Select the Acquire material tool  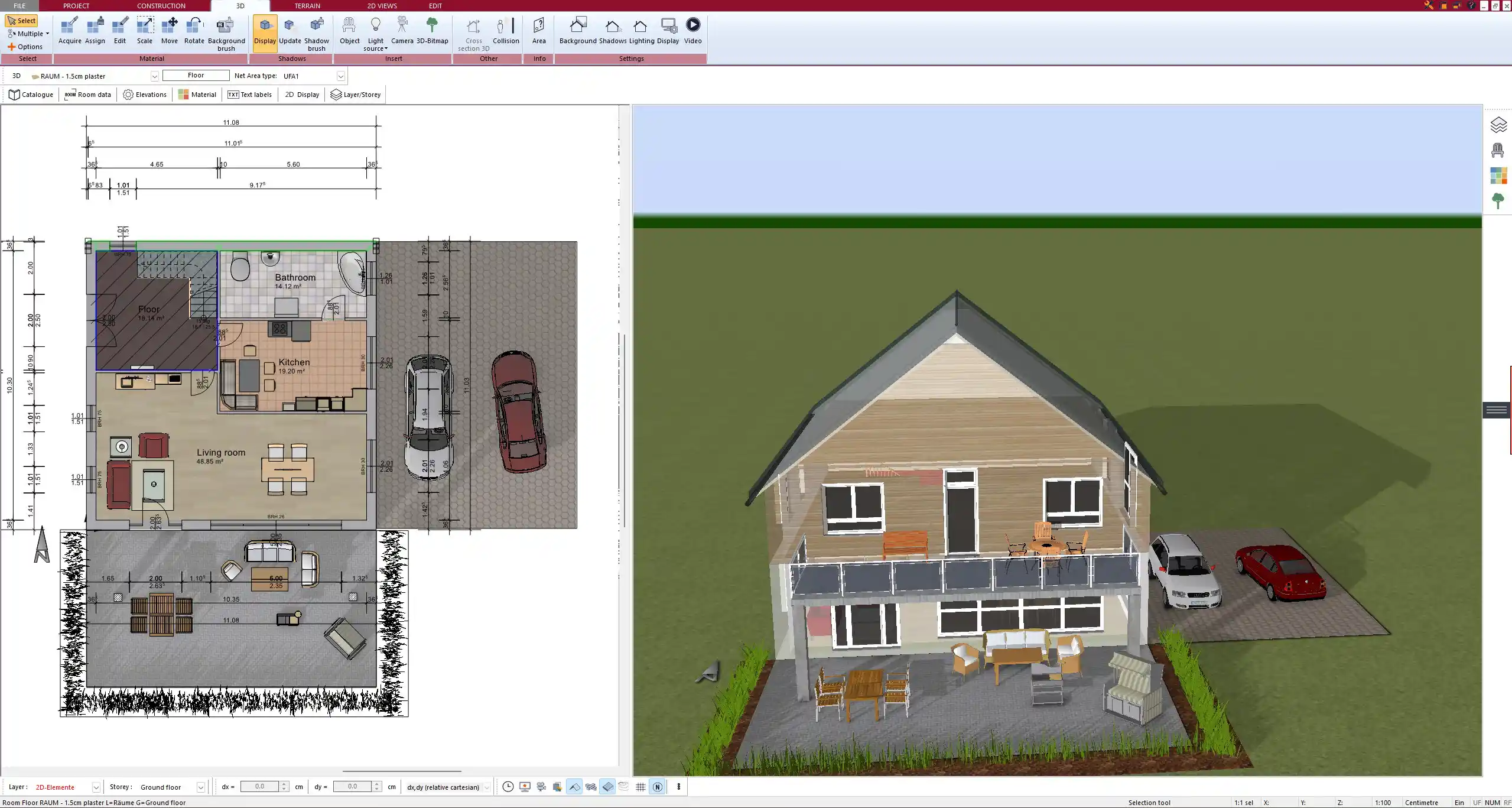pos(69,30)
